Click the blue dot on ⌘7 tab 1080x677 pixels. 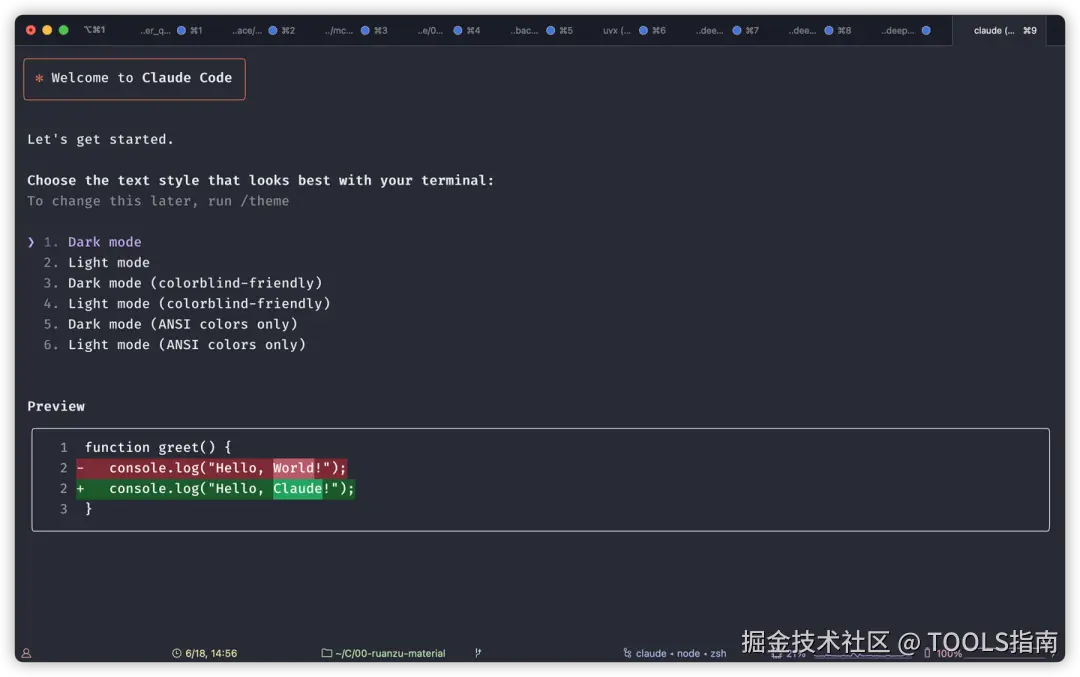tap(736, 30)
